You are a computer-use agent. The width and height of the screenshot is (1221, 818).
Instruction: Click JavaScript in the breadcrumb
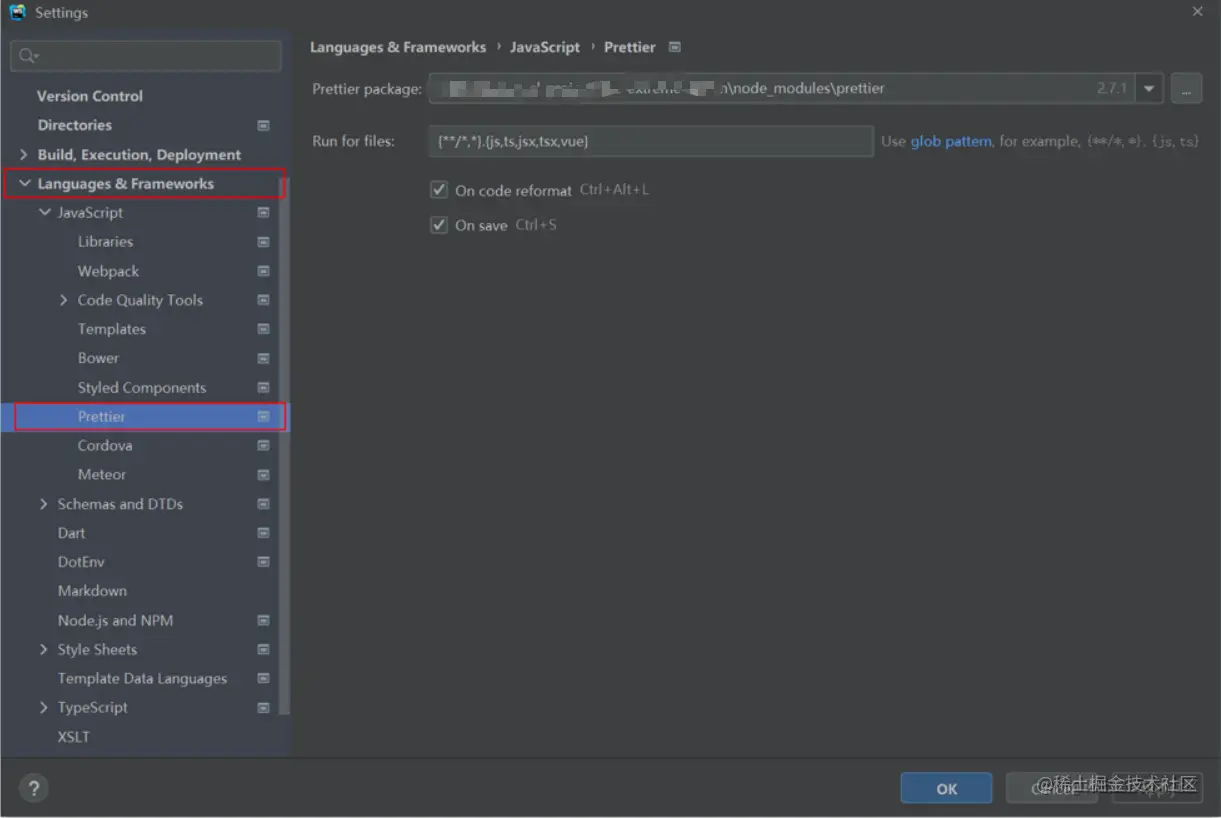point(545,47)
